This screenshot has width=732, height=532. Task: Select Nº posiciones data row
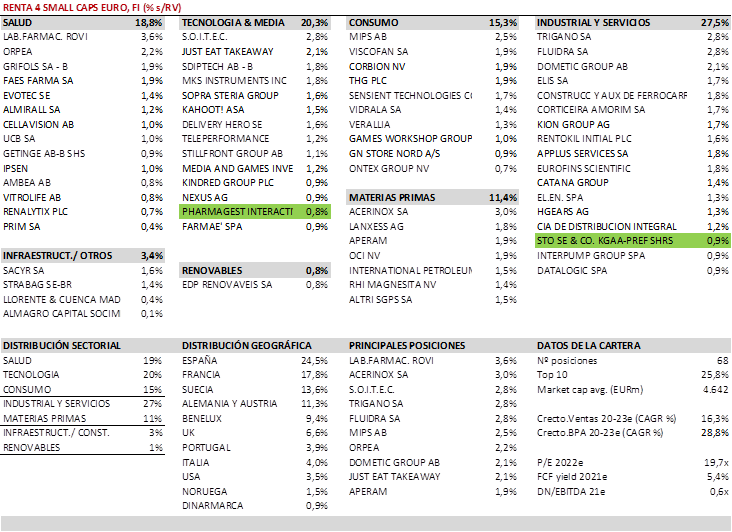pos(633,360)
